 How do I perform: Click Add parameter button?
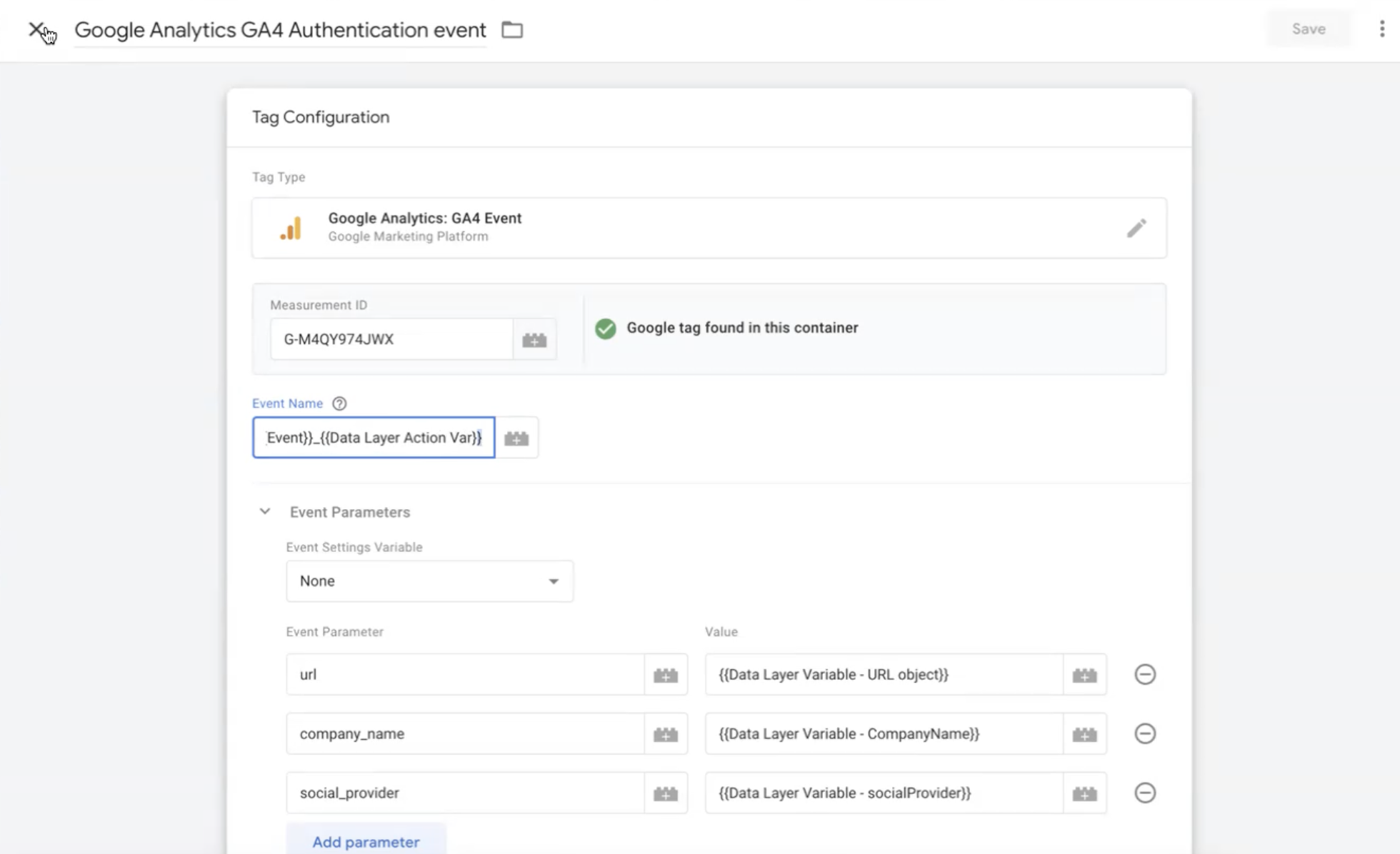pos(366,841)
